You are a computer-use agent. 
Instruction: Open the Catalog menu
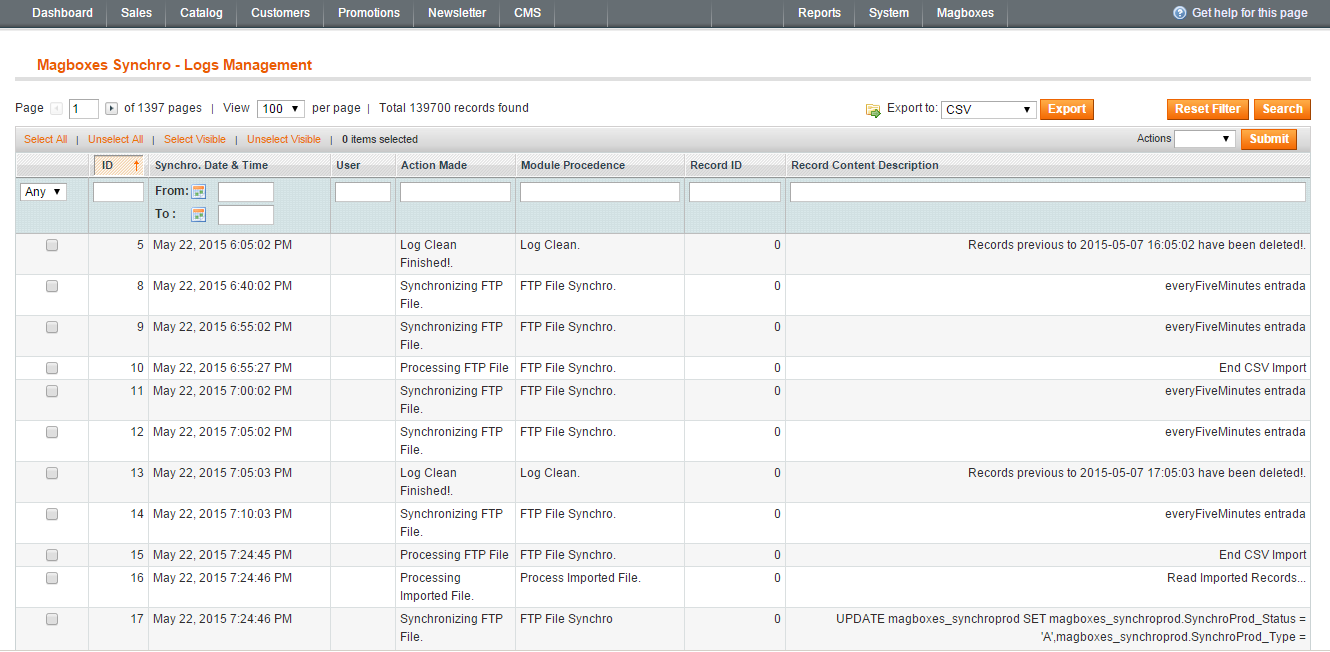tap(201, 13)
